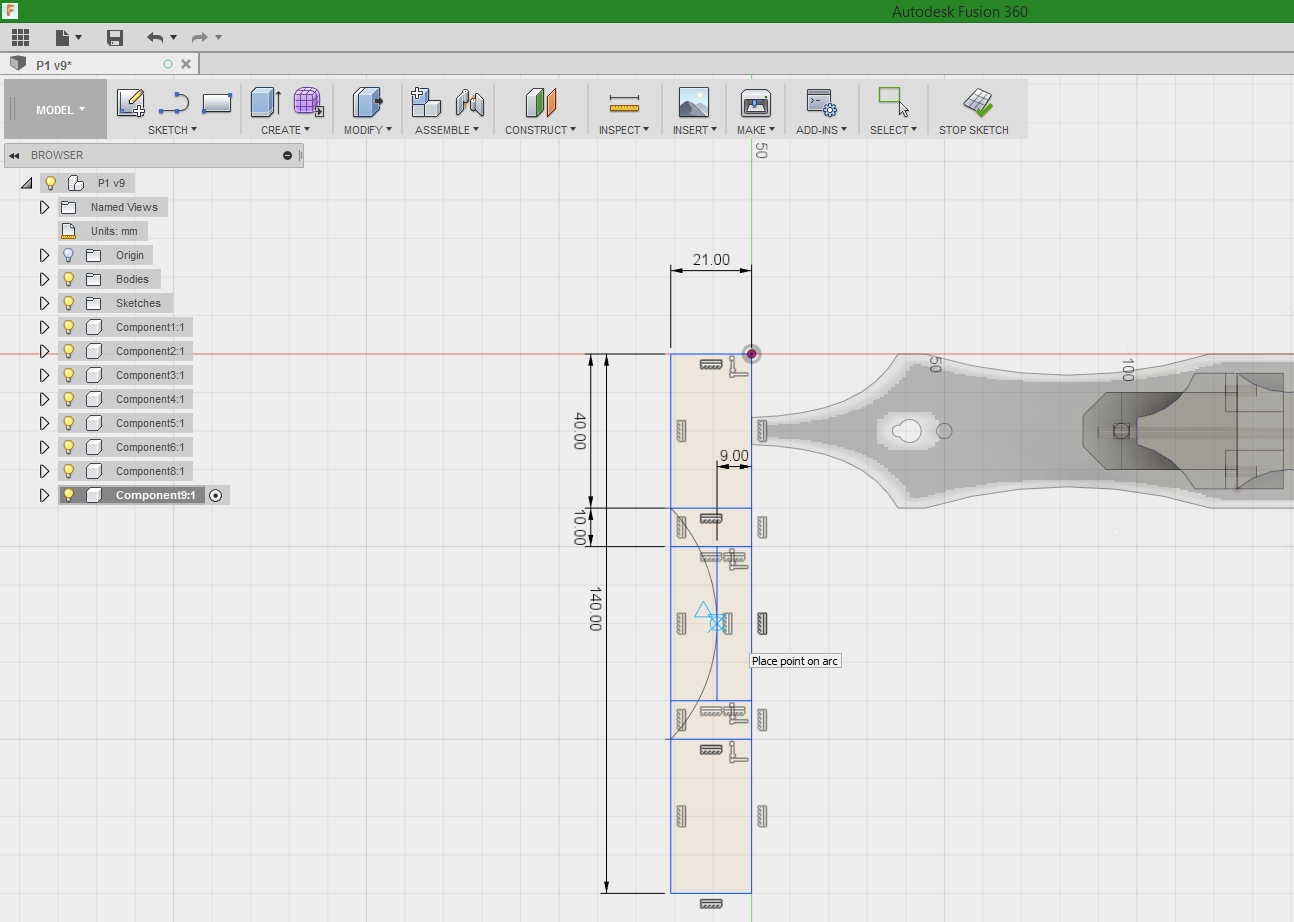Screen dimensions: 1294x922
Task: Select the New Component assemble tool
Action: (426, 102)
